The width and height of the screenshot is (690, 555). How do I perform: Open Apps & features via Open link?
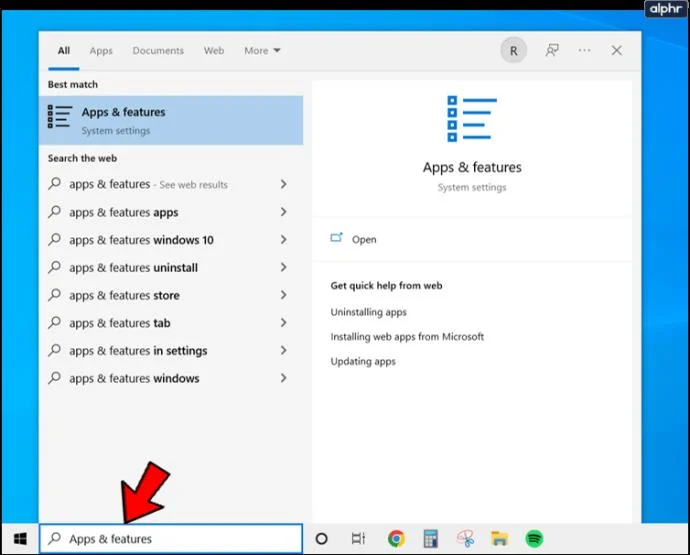tap(364, 239)
